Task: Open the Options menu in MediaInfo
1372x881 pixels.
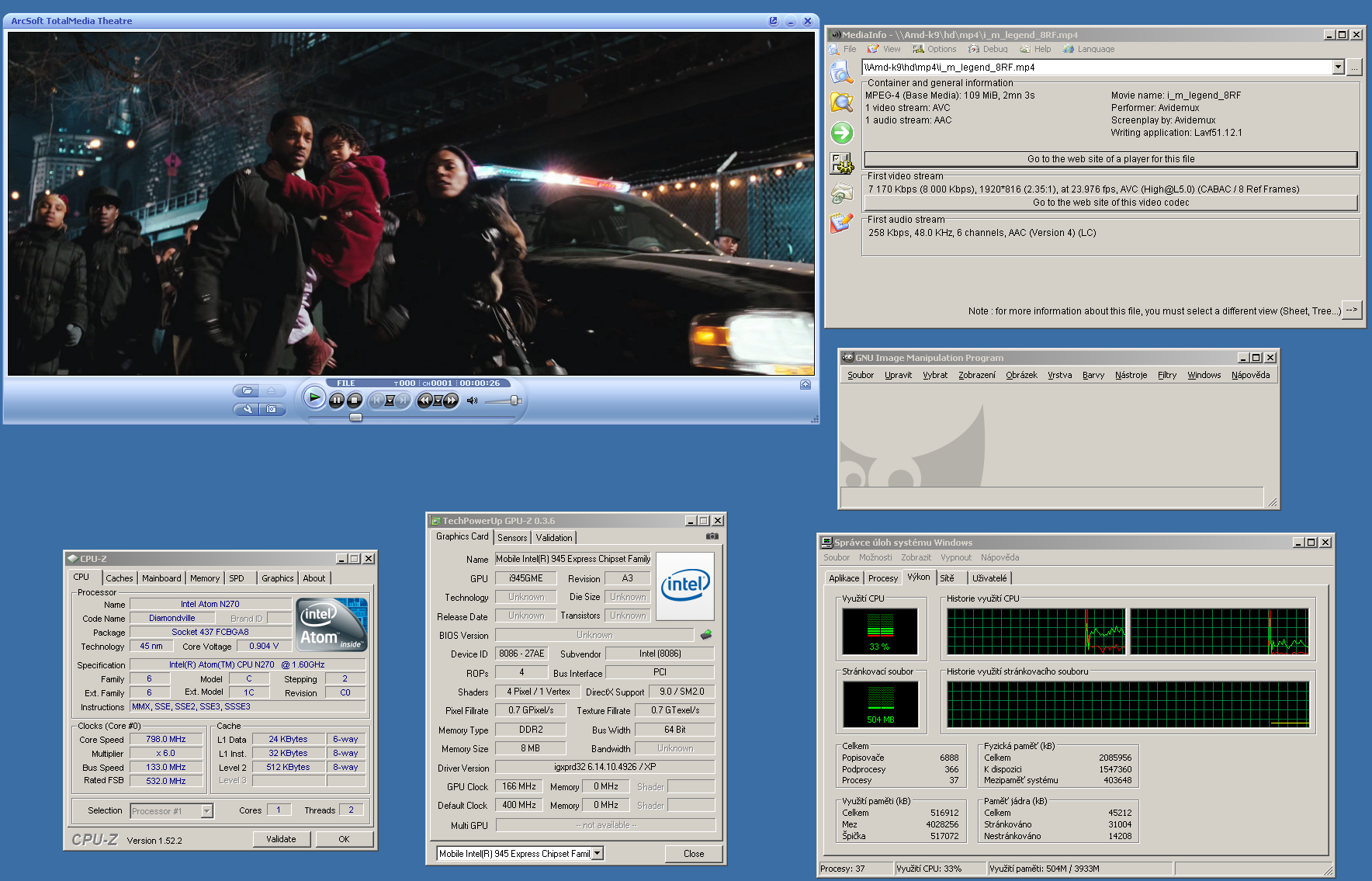Action: tap(934, 49)
